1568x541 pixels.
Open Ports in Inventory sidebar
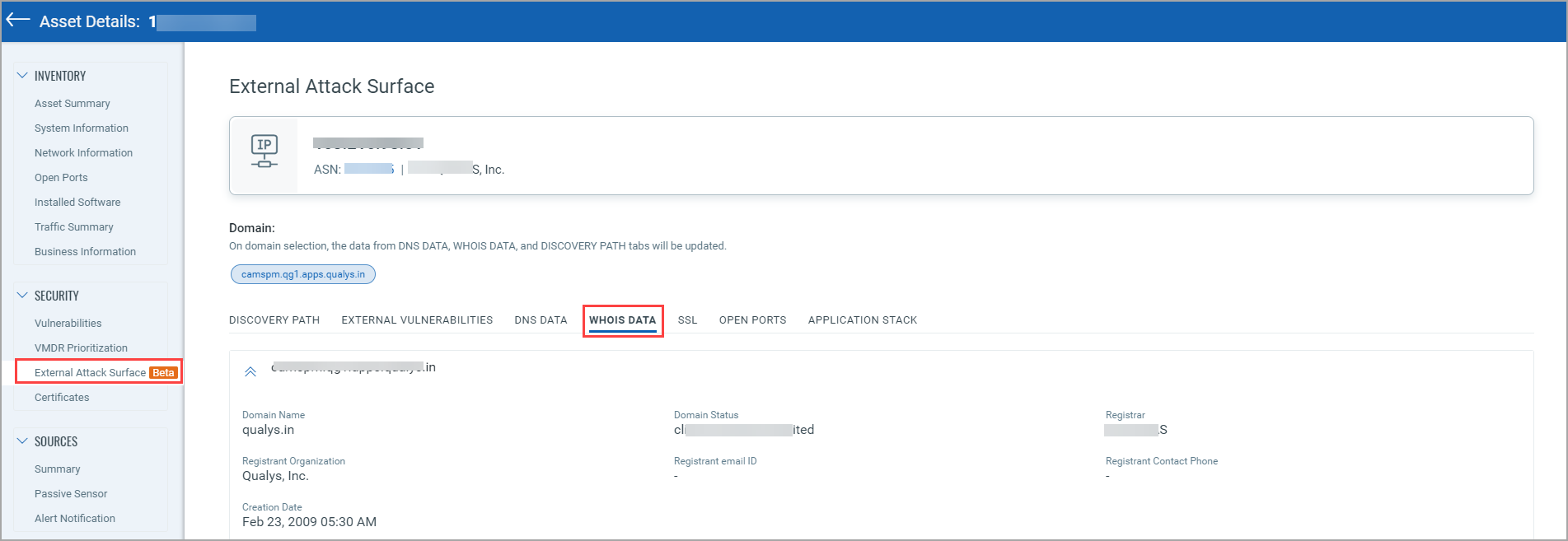coord(61,178)
